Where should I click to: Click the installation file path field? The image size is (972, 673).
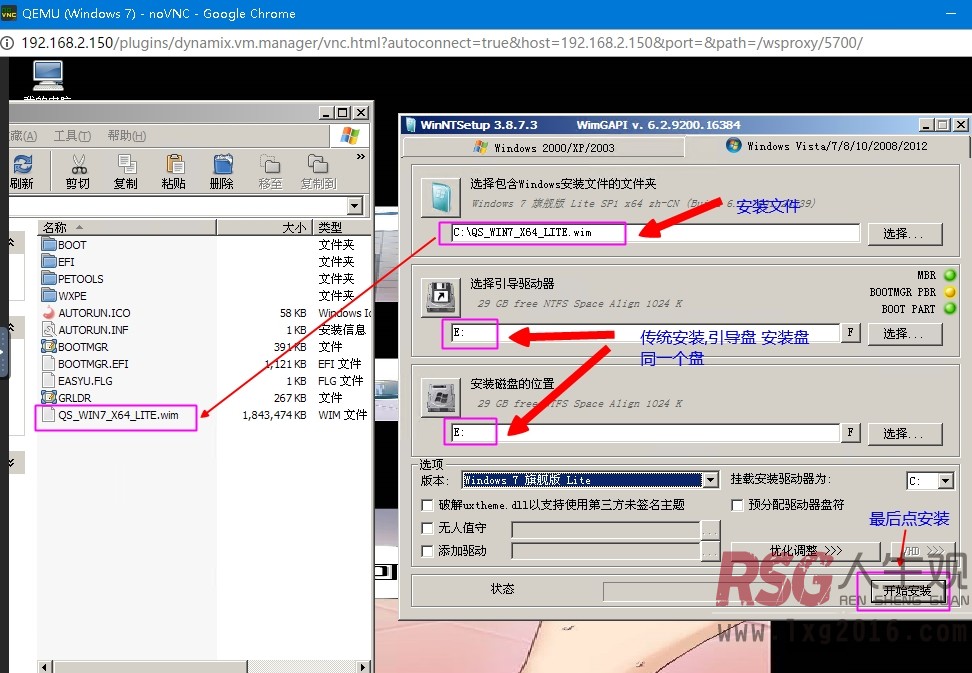coord(655,233)
